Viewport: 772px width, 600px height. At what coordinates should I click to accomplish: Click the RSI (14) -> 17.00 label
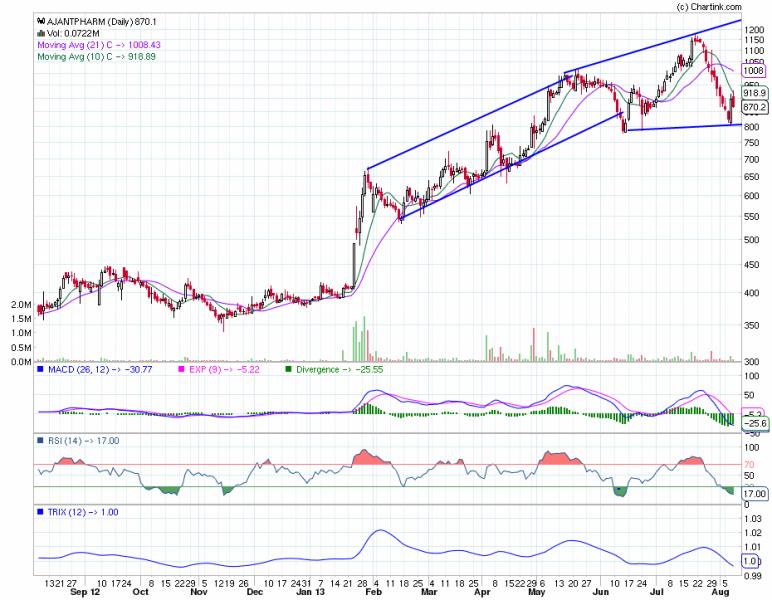(x=84, y=441)
